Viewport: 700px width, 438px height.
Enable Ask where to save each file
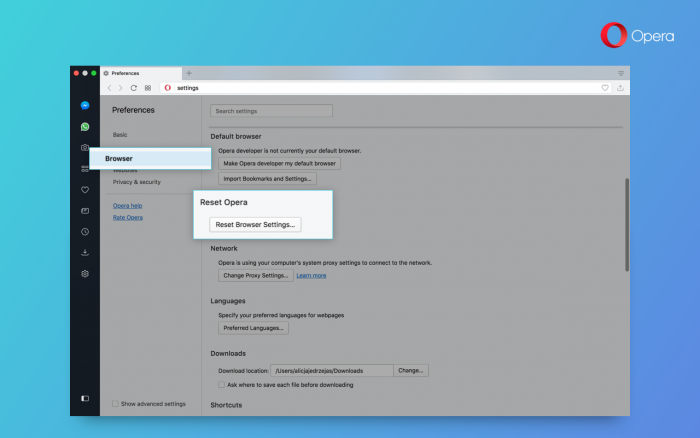221,384
